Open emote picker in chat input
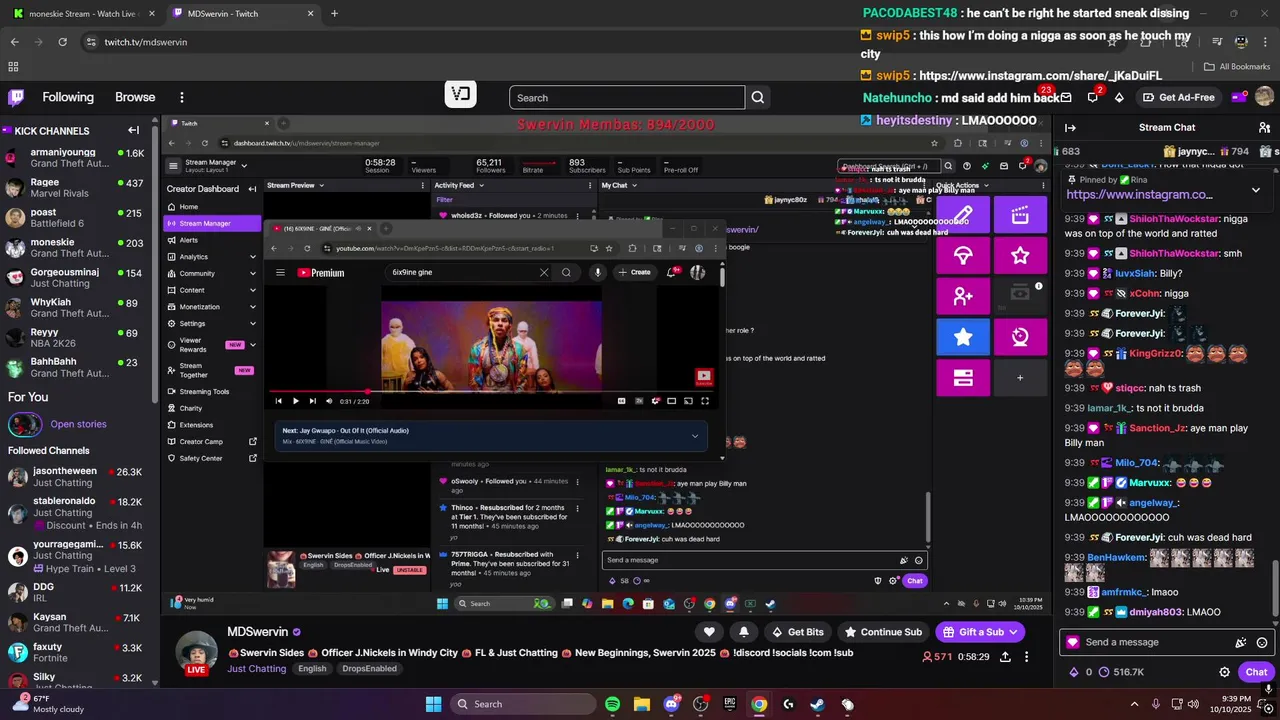Viewport: 1280px width, 720px height. pos(1262,642)
